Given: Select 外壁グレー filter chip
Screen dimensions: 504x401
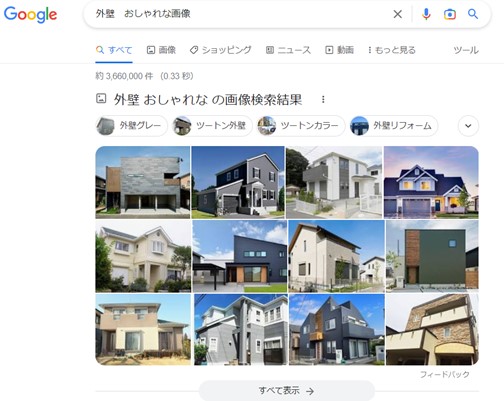Looking at the screenshot, I should (x=132, y=126).
